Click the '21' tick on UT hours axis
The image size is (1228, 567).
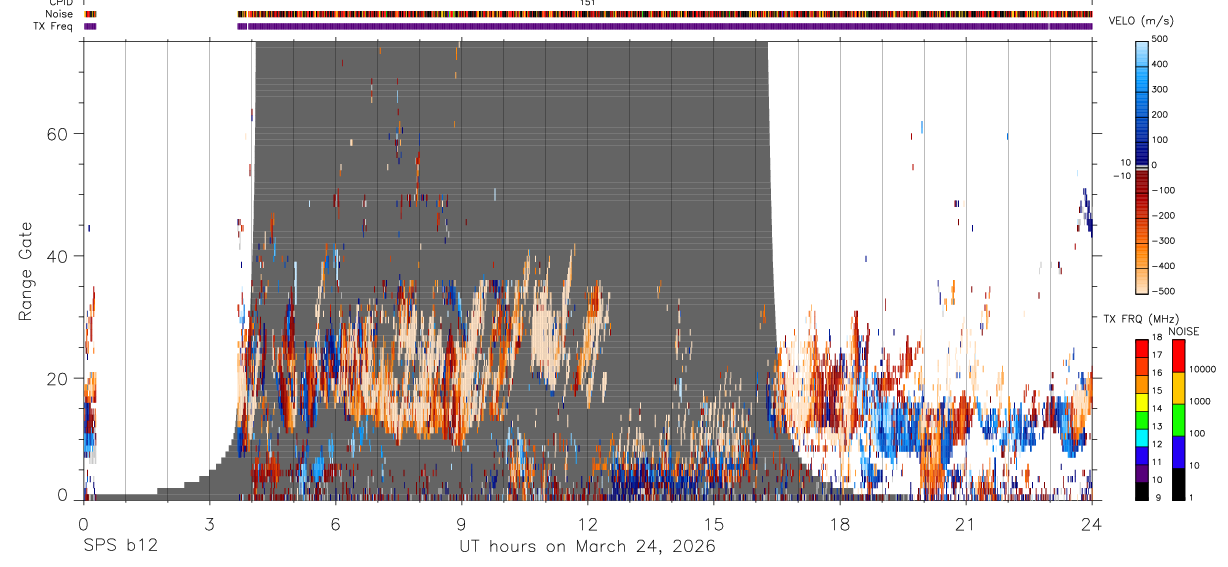click(x=966, y=523)
